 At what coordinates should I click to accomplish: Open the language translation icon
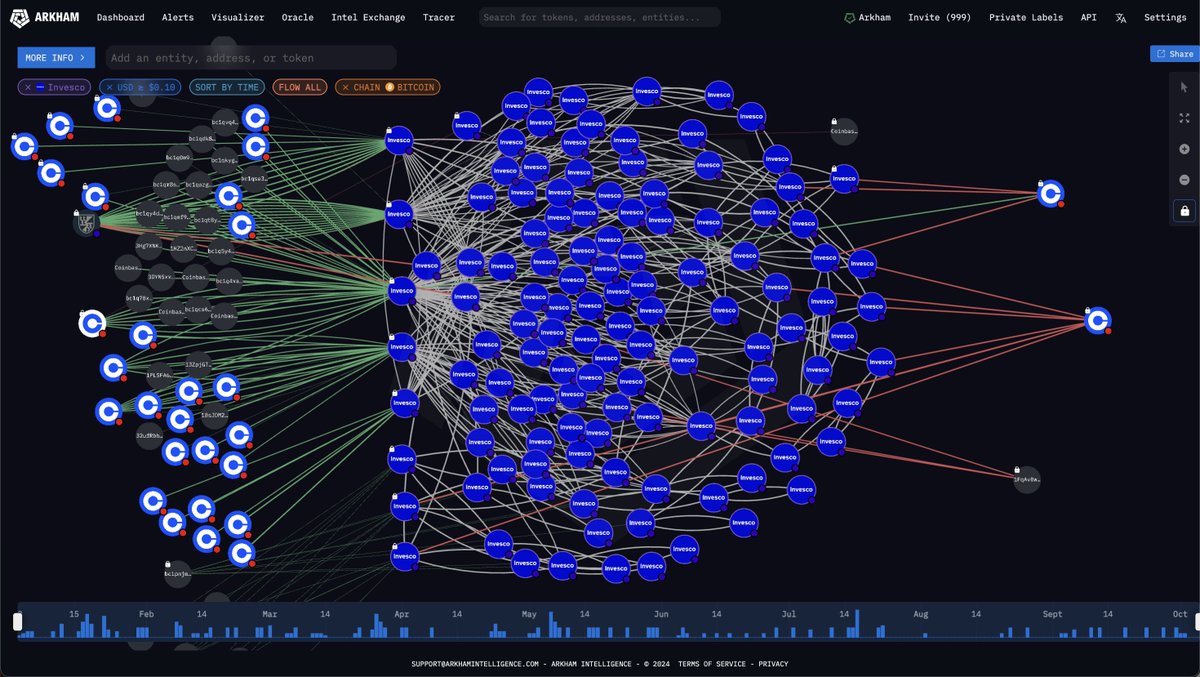[x=1121, y=17]
